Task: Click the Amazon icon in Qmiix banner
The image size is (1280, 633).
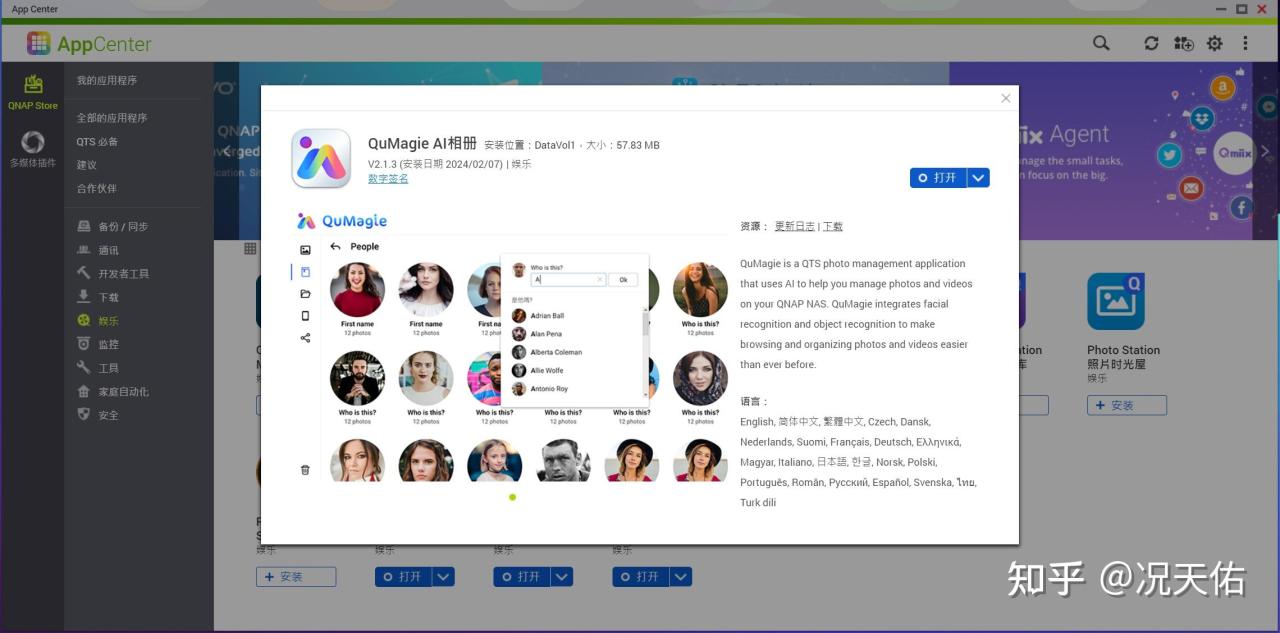Action: (x=1222, y=89)
